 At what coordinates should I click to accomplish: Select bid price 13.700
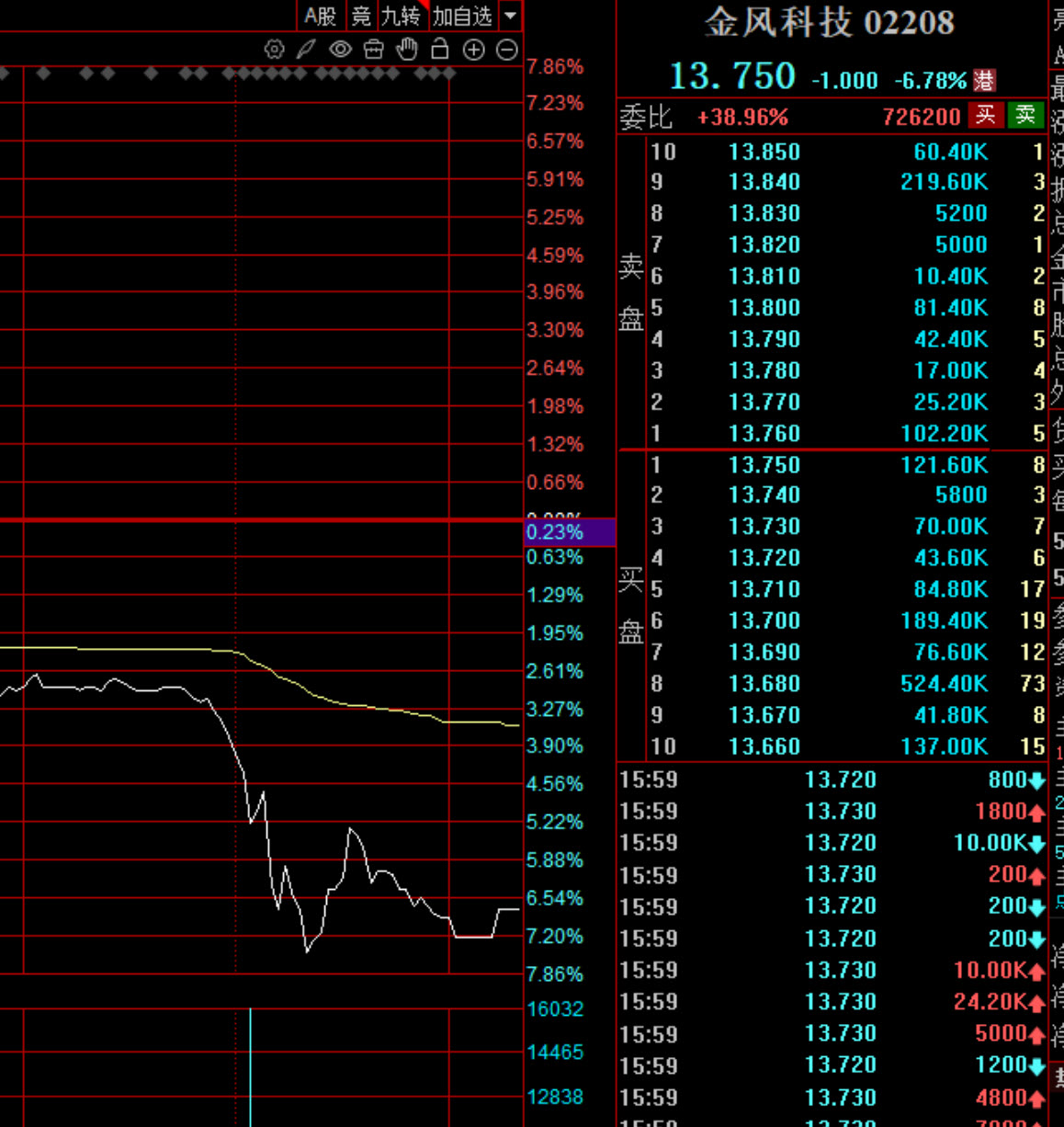pyautogui.click(x=764, y=620)
